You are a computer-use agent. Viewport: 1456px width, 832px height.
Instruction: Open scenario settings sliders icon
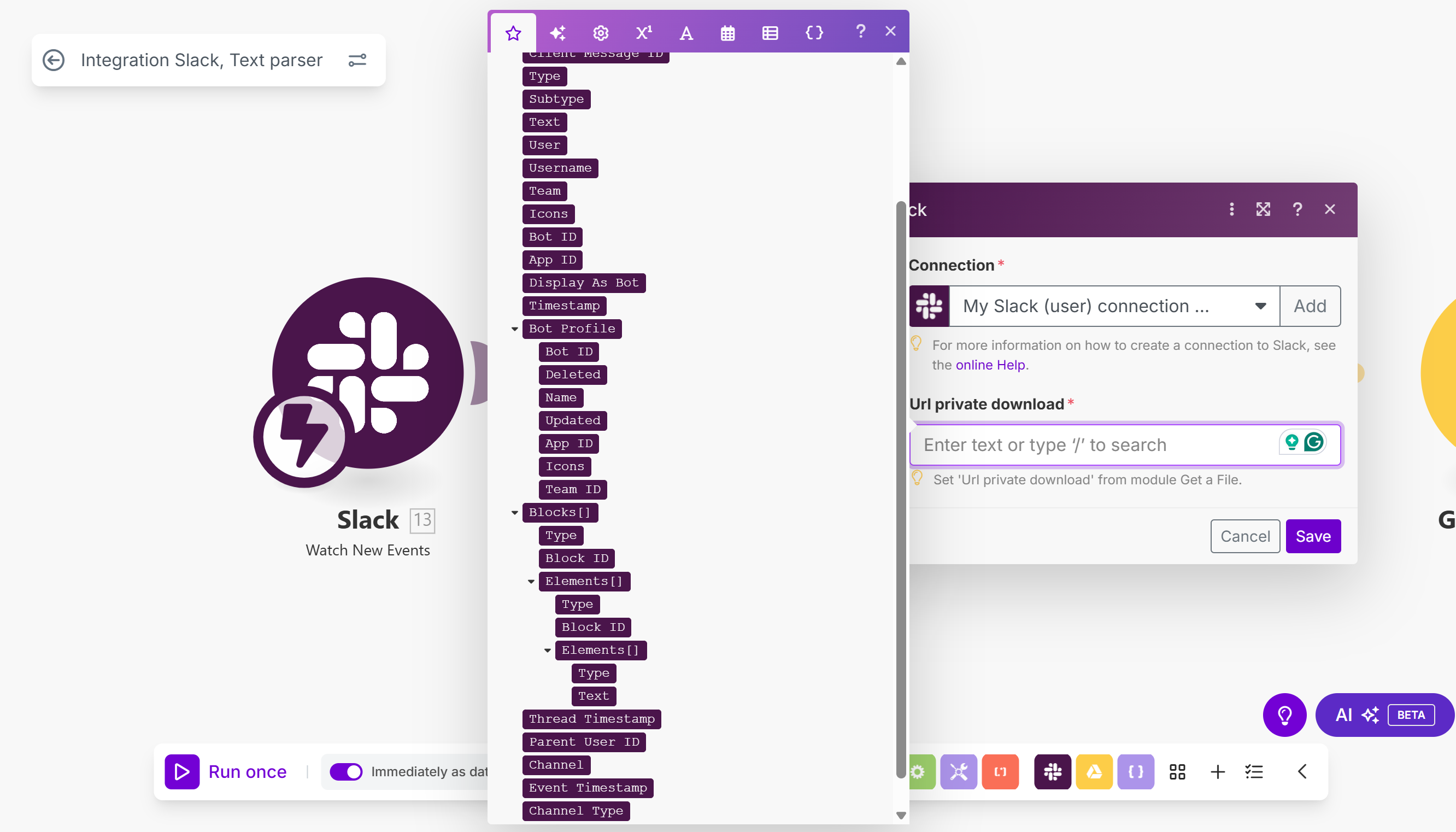click(x=357, y=60)
